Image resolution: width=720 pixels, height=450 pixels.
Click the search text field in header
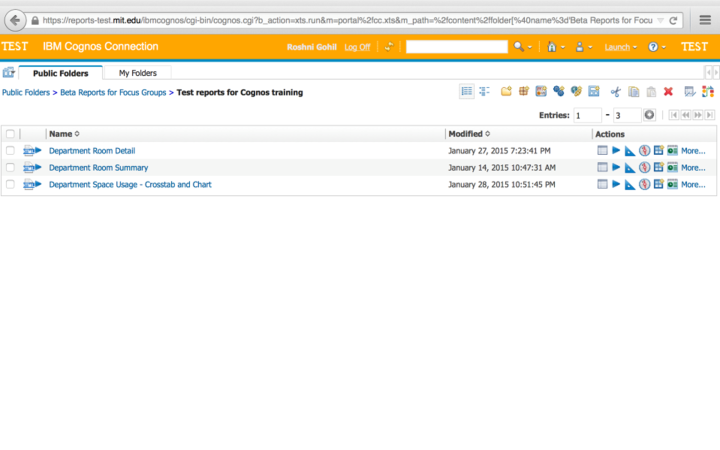point(456,47)
